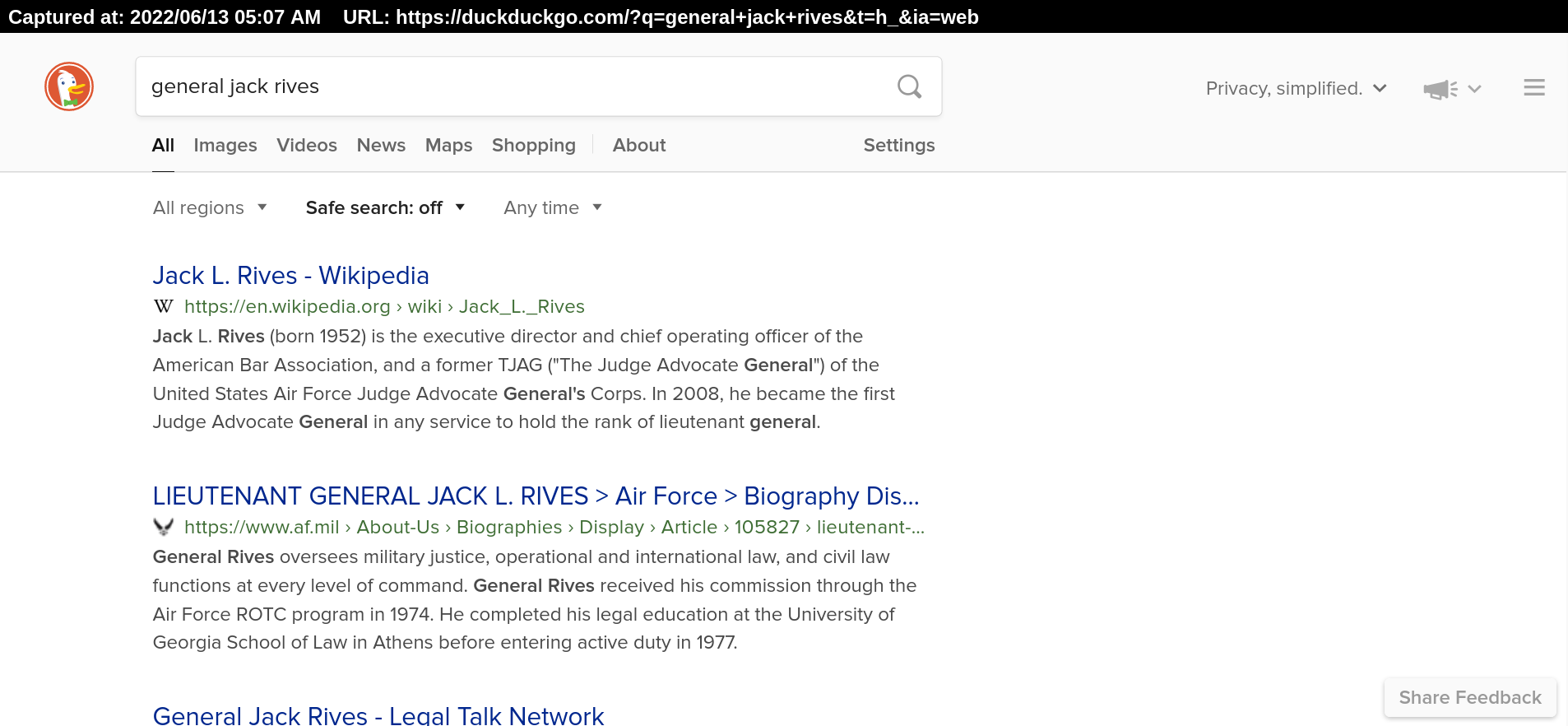The width and height of the screenshot is (1568, 726).
Task: Click the en.wikipedia.org URL link
Action: point(384,306)
